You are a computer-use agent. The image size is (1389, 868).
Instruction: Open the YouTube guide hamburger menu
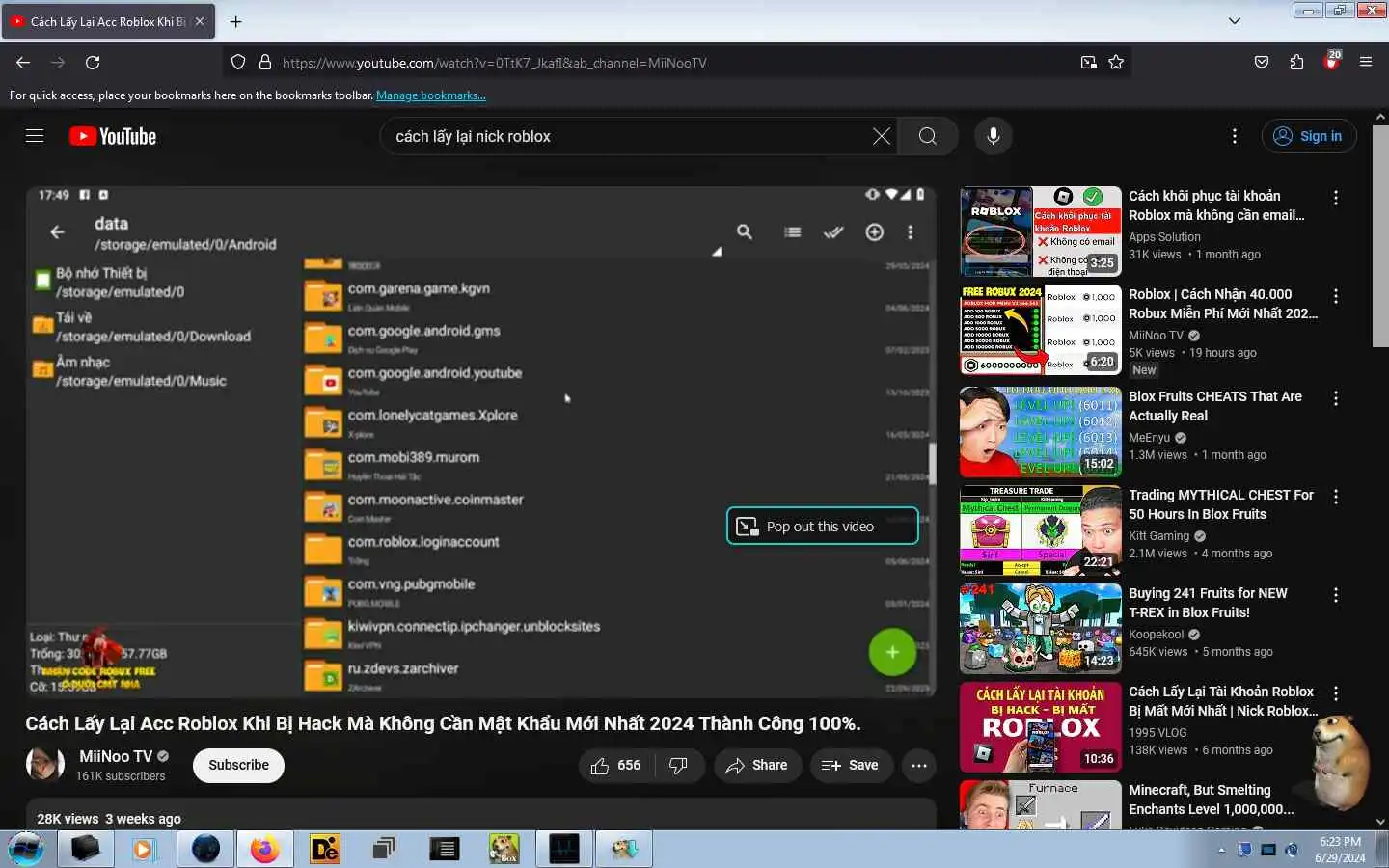coord(35,136)
